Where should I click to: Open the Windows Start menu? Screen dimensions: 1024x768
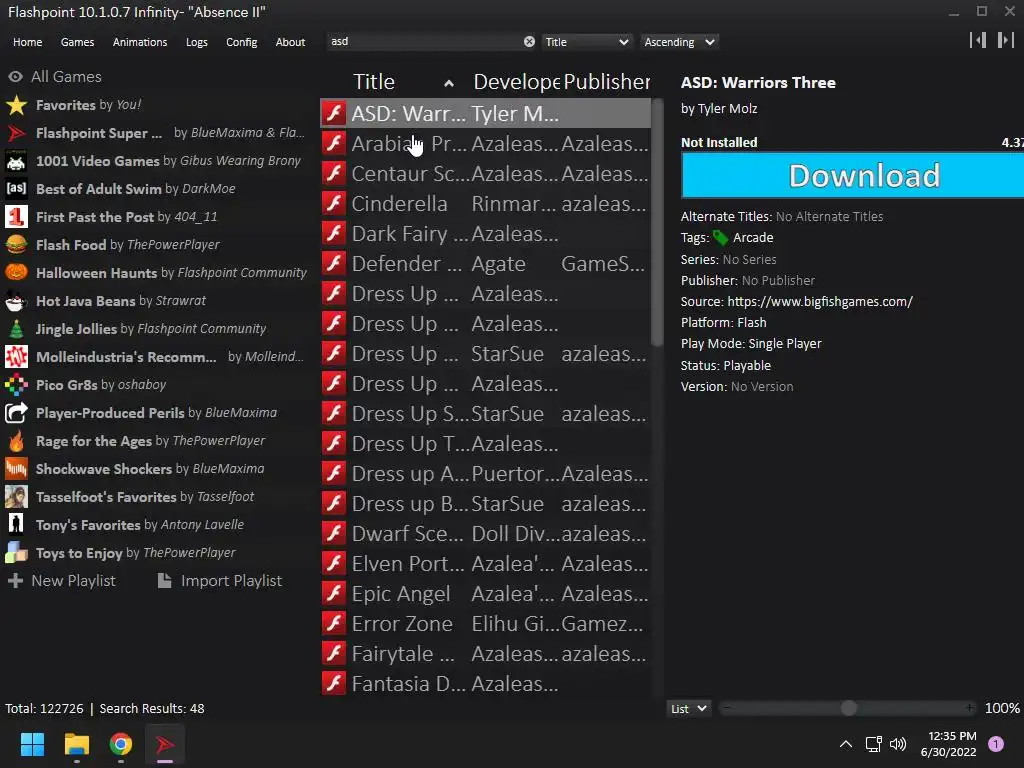pyautogui.click(x=32, y=744)
